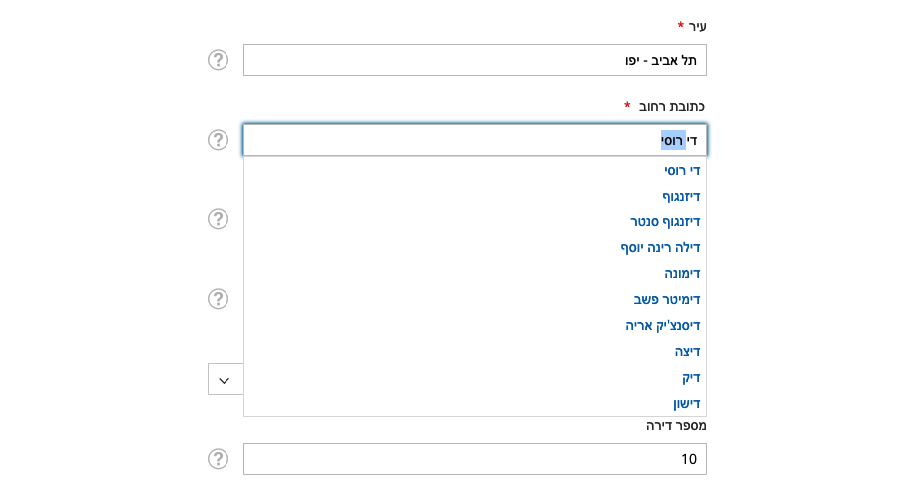The height and width of the screenshot is (501, 905).
Task: Click the help icon beside the דימיטר פשב suggestion
Action: coord(218,299)
